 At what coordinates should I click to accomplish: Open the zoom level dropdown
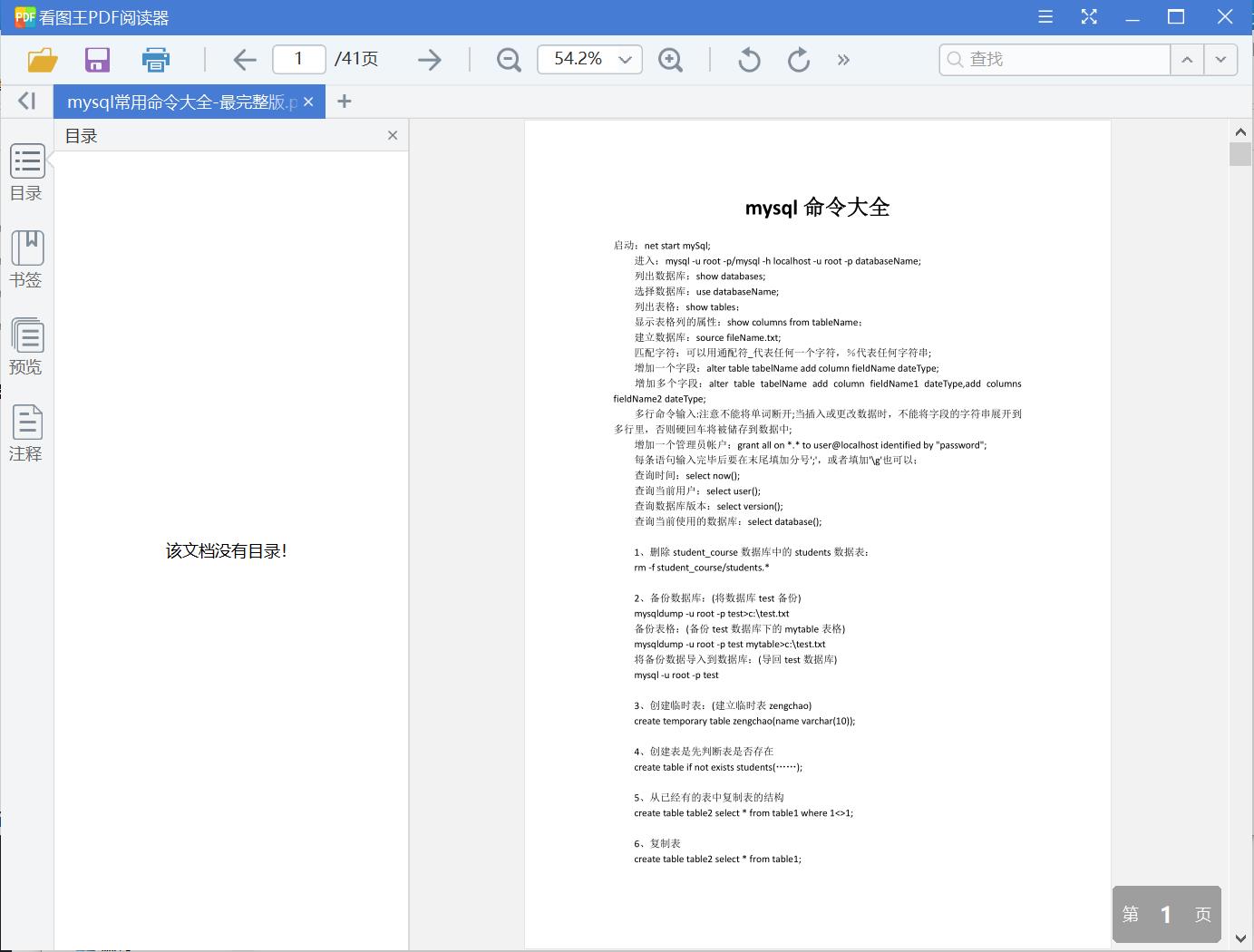click(x=624, y=59)
